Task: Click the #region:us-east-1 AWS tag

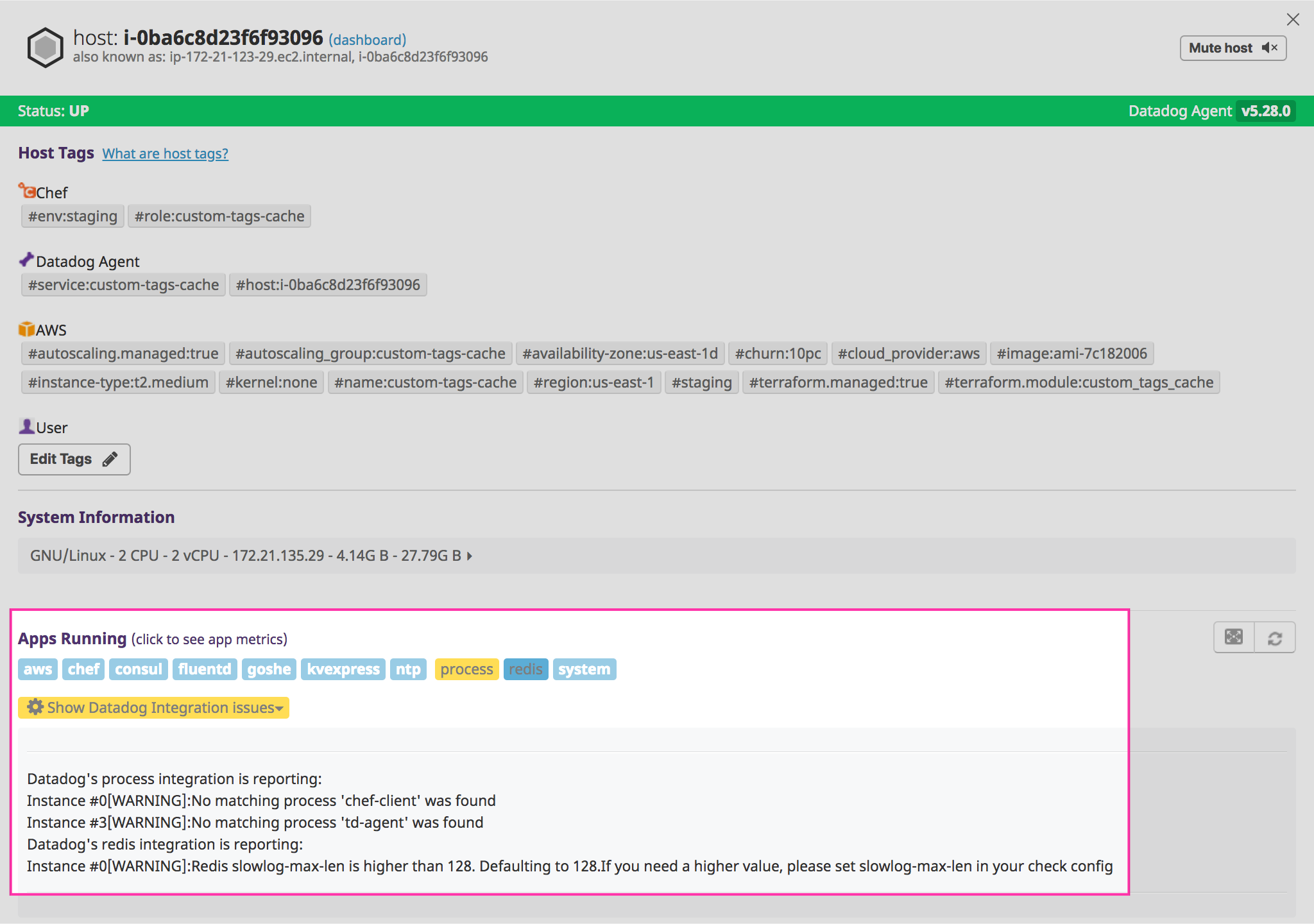Action: (593, 382)
